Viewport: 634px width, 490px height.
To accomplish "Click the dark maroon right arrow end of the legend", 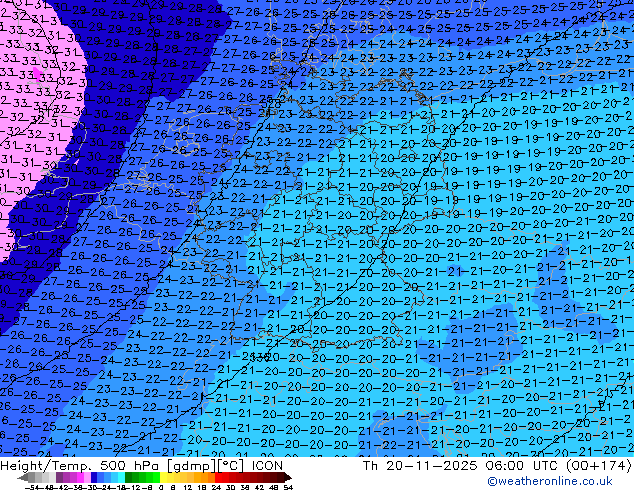I will 288,477.
